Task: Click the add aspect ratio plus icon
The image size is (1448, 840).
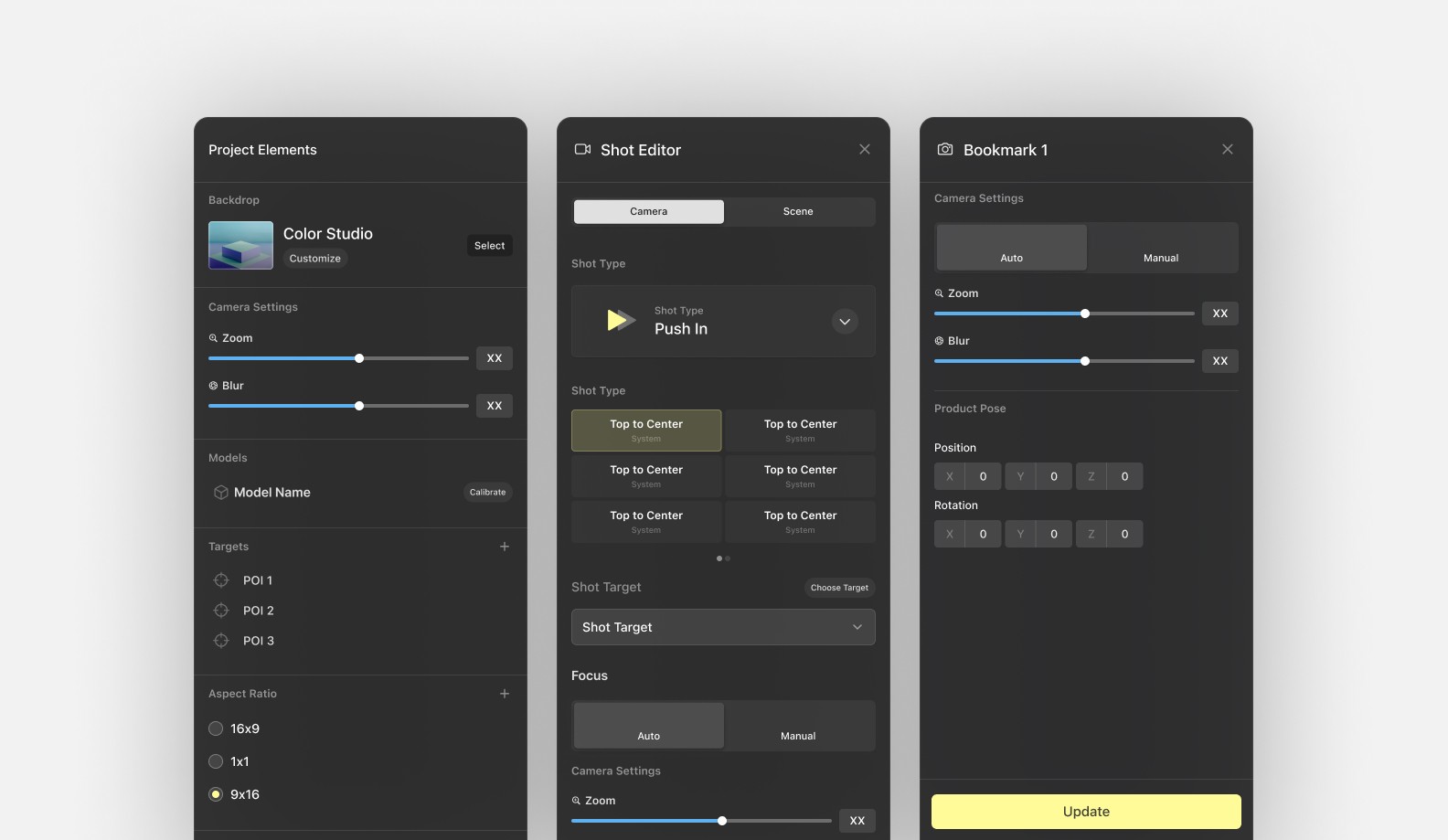Action: 504,694
